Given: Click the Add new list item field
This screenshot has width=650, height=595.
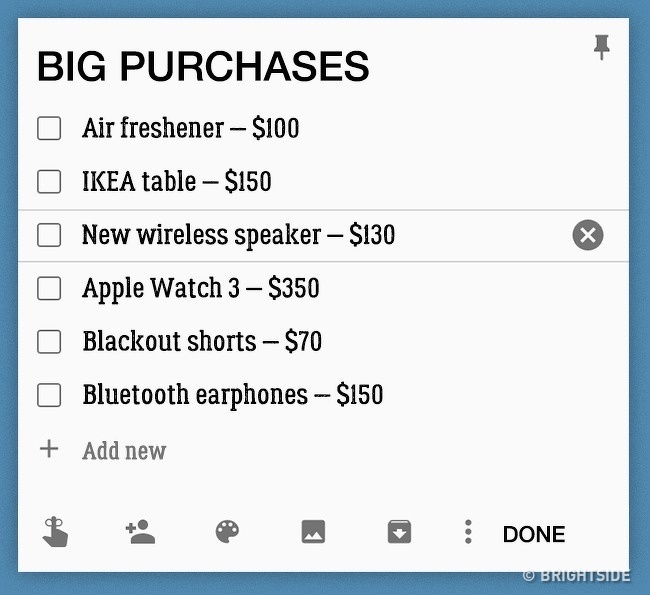Looking at the screenshot, I should (x=124, y=451).
